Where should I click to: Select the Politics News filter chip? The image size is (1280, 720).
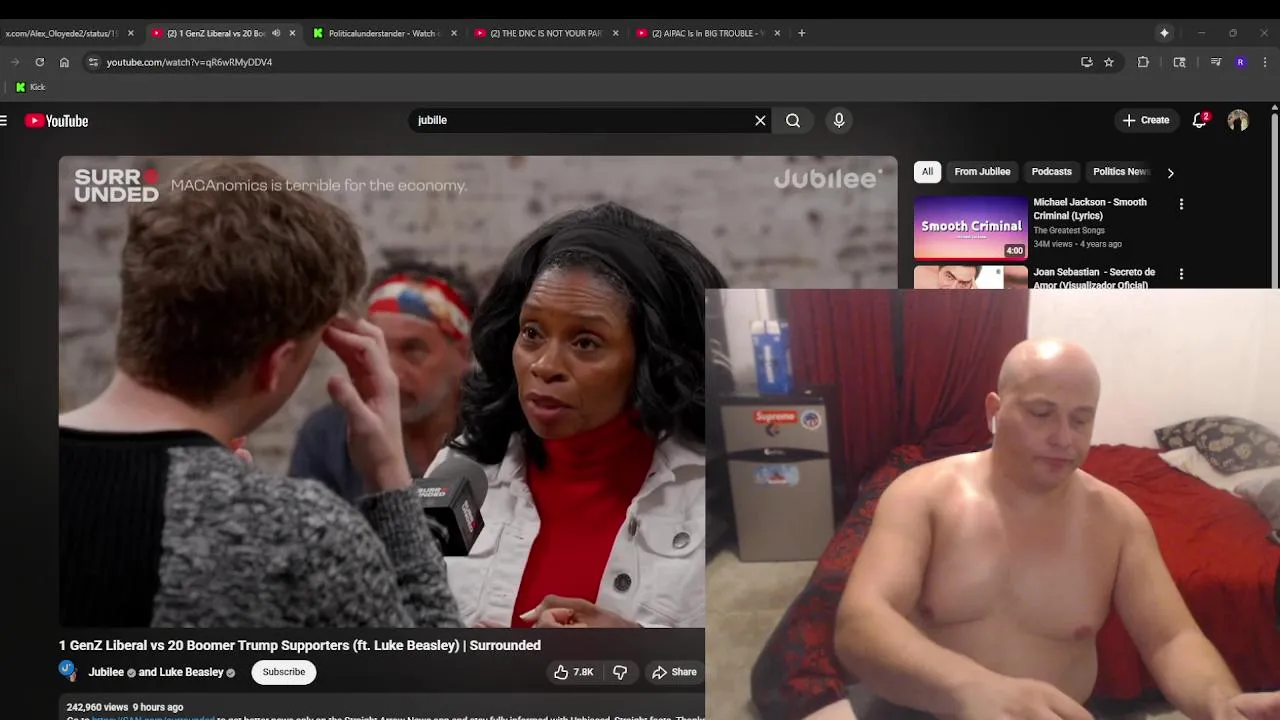point(1120,172)
